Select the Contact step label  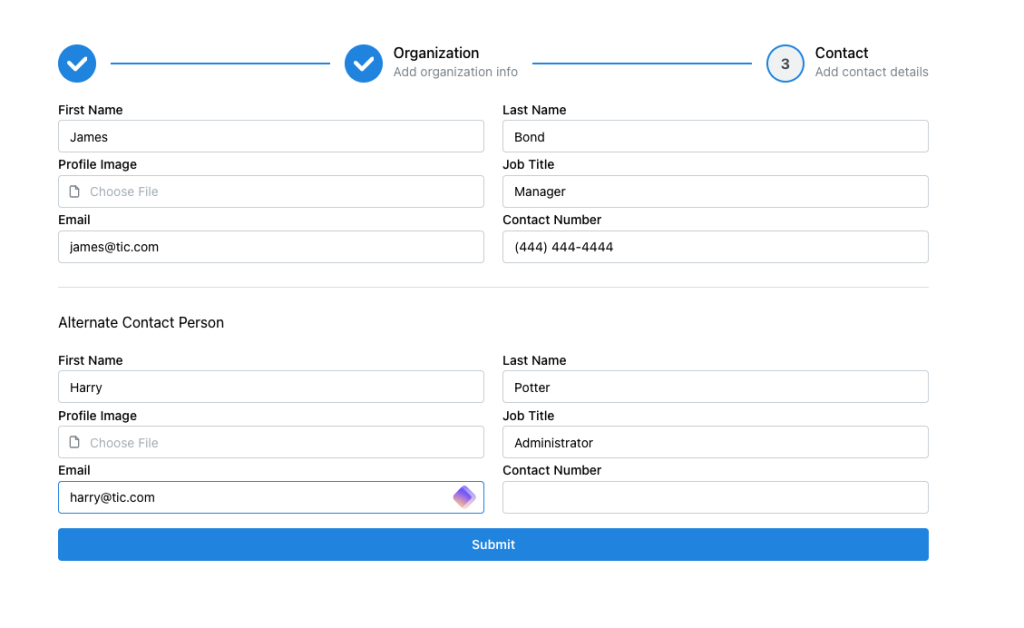point(841,53)
